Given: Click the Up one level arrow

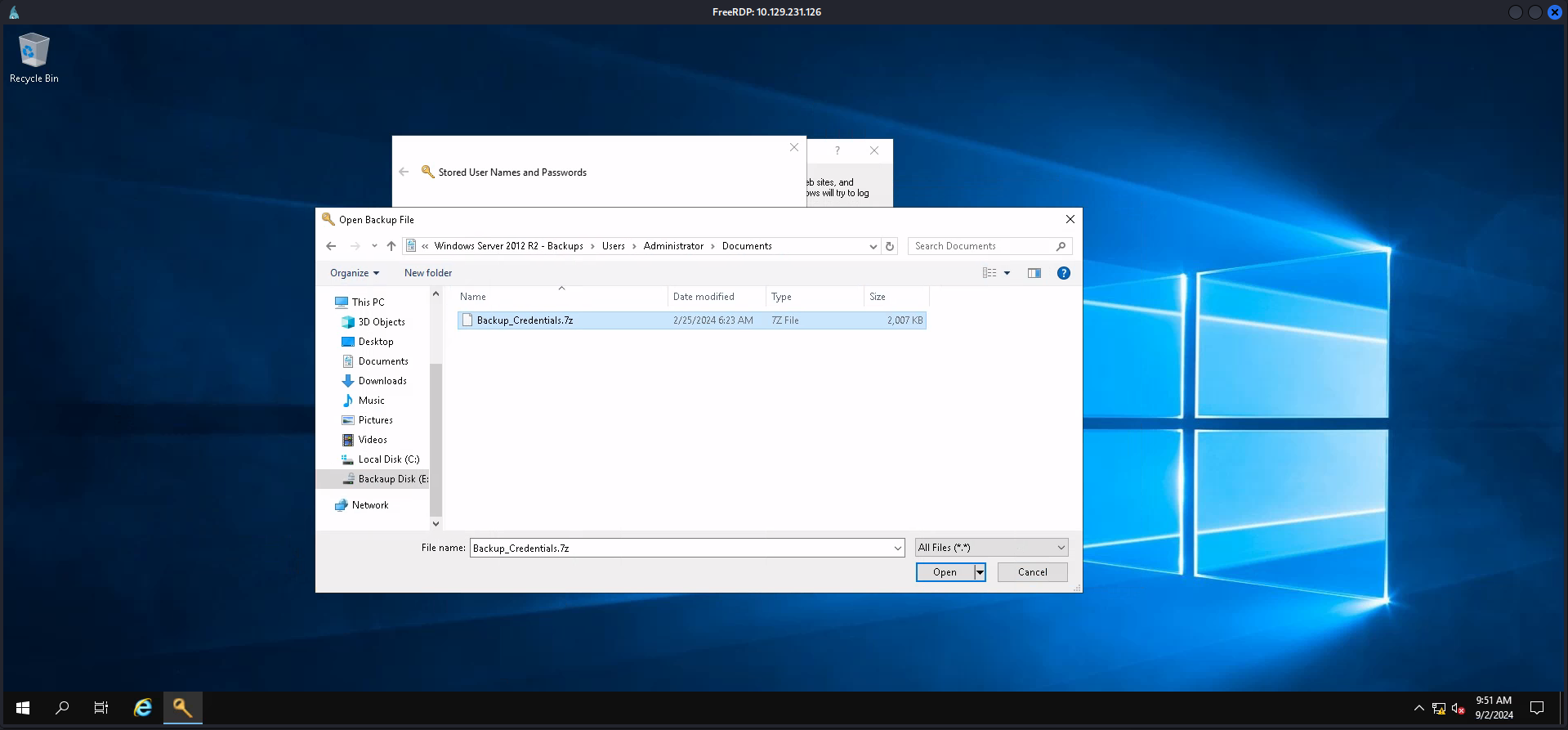Looking at the screenshot, I should 391,246.
